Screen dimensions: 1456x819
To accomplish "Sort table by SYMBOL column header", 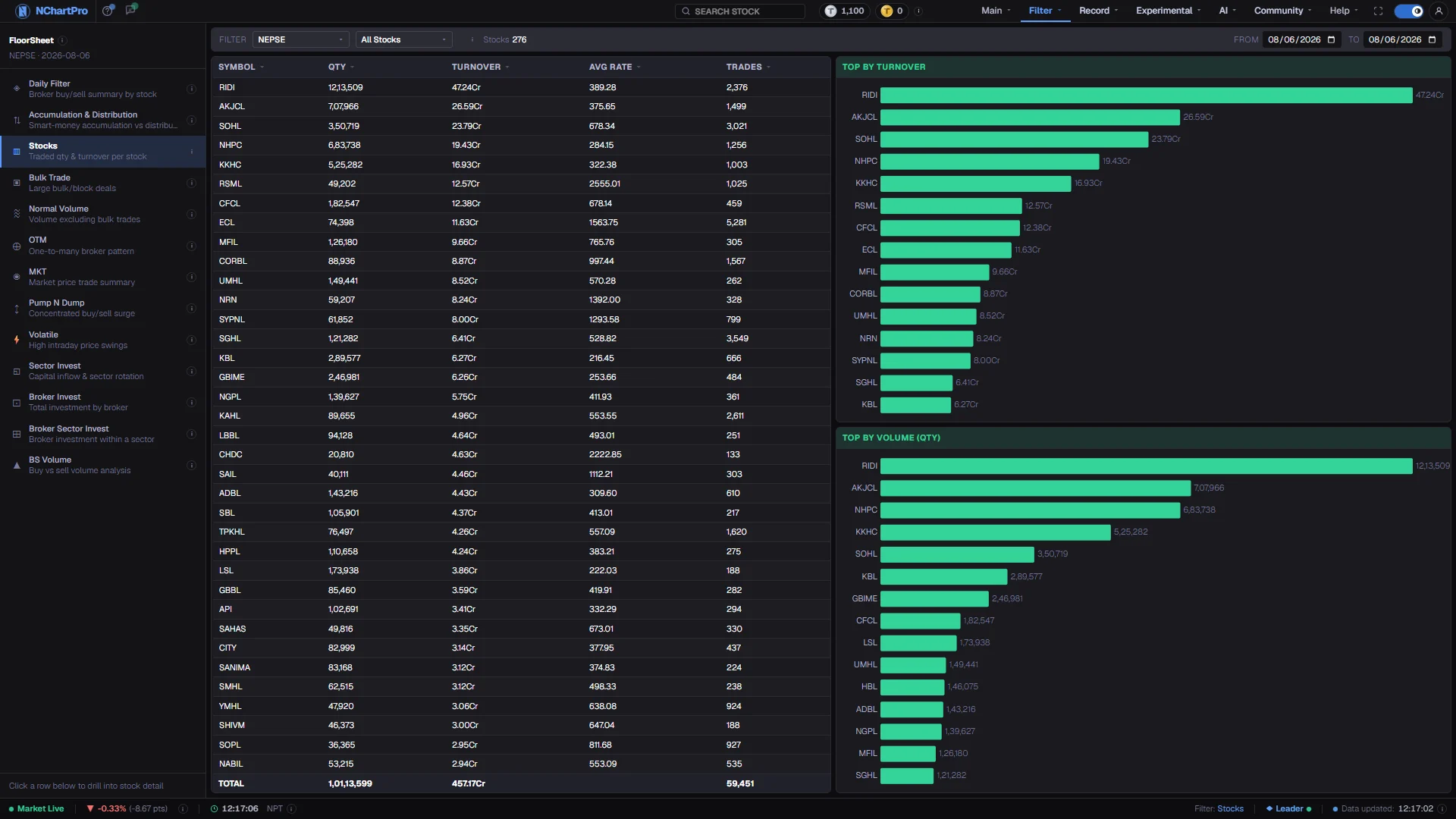I will pyautogui.click(x=240, y=67).
